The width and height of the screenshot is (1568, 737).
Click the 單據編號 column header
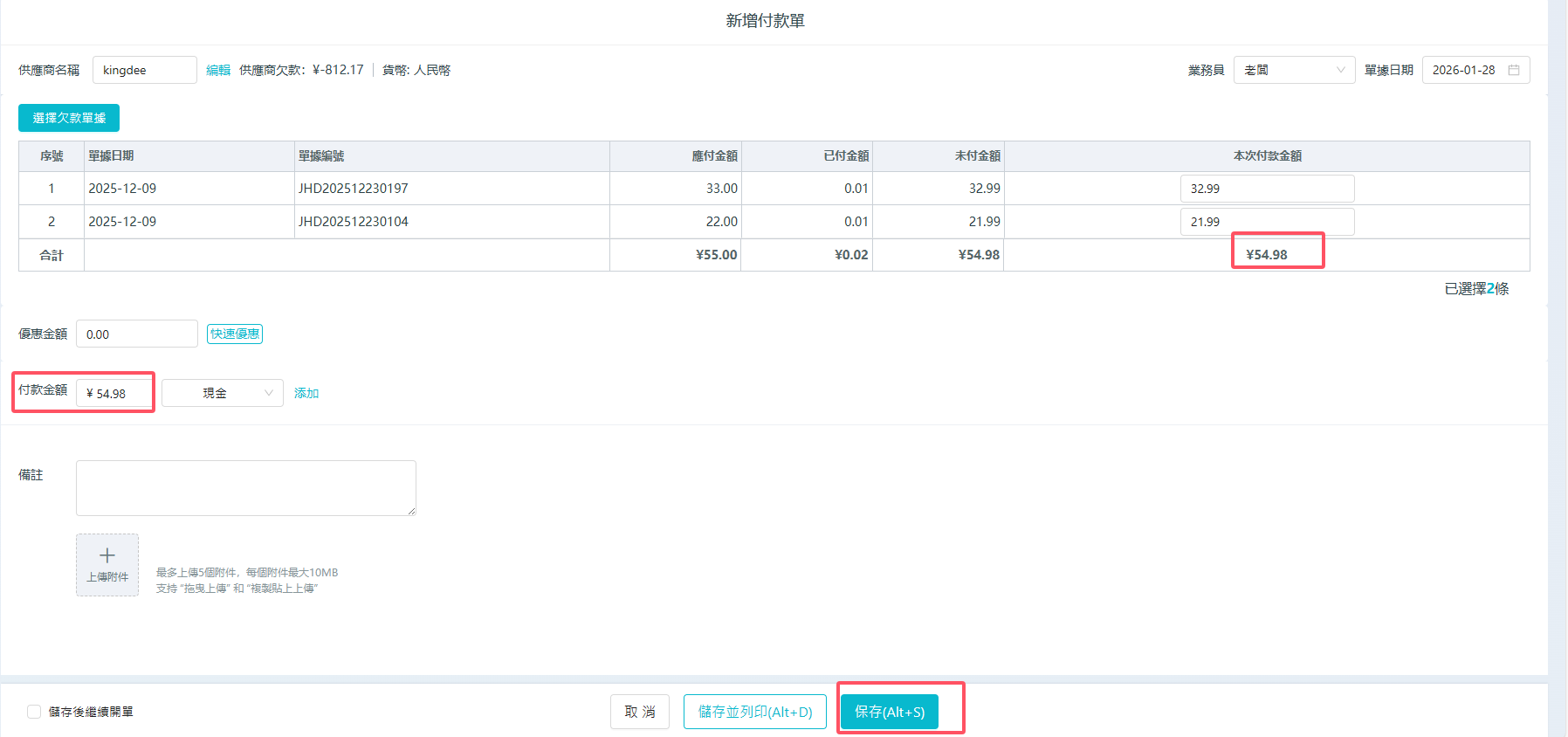coord(321,155)
